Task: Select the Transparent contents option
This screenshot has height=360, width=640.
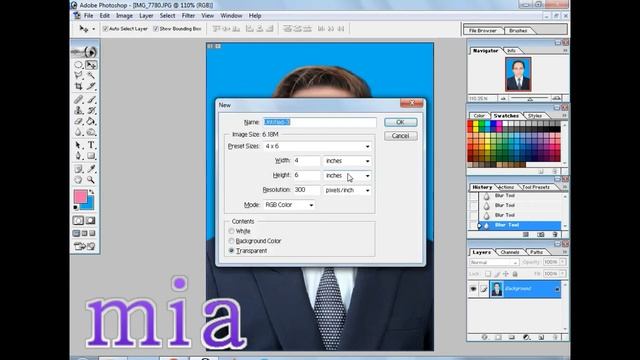Action: 231,251
